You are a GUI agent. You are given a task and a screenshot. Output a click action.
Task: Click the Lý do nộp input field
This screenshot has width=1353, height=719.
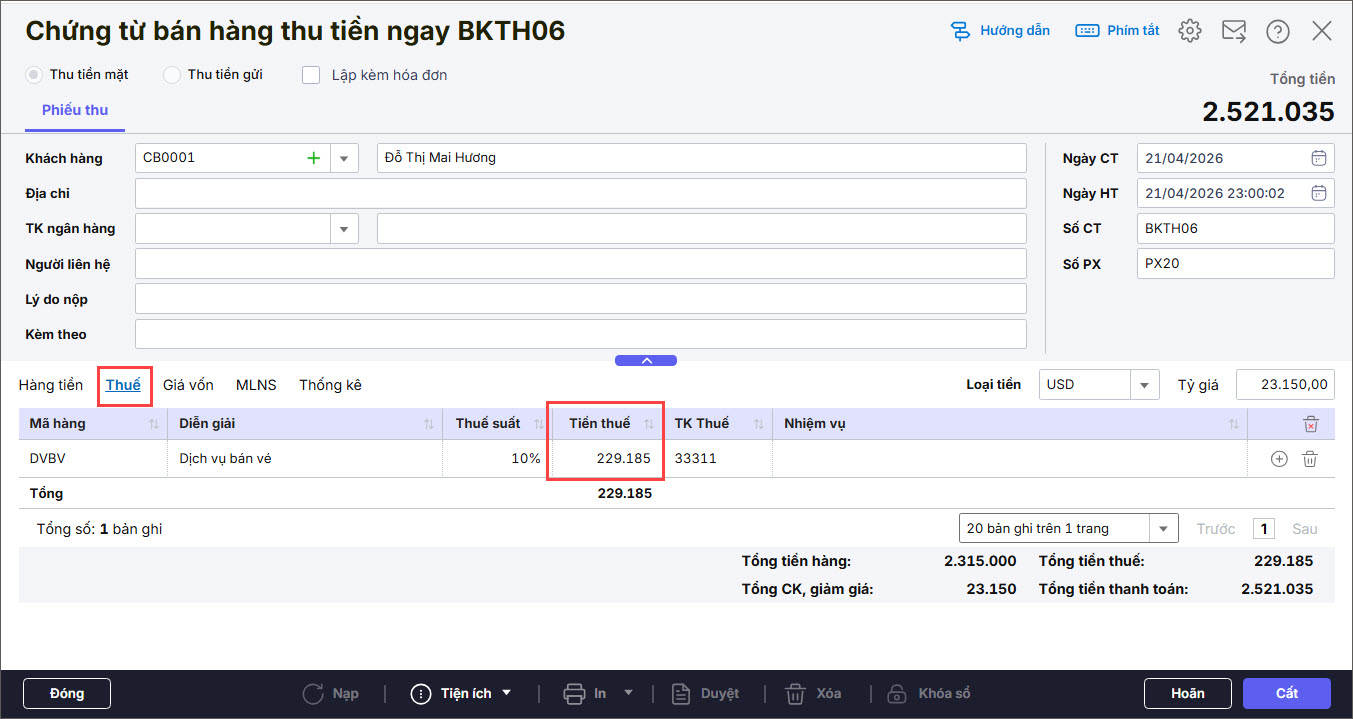[580, 299]
